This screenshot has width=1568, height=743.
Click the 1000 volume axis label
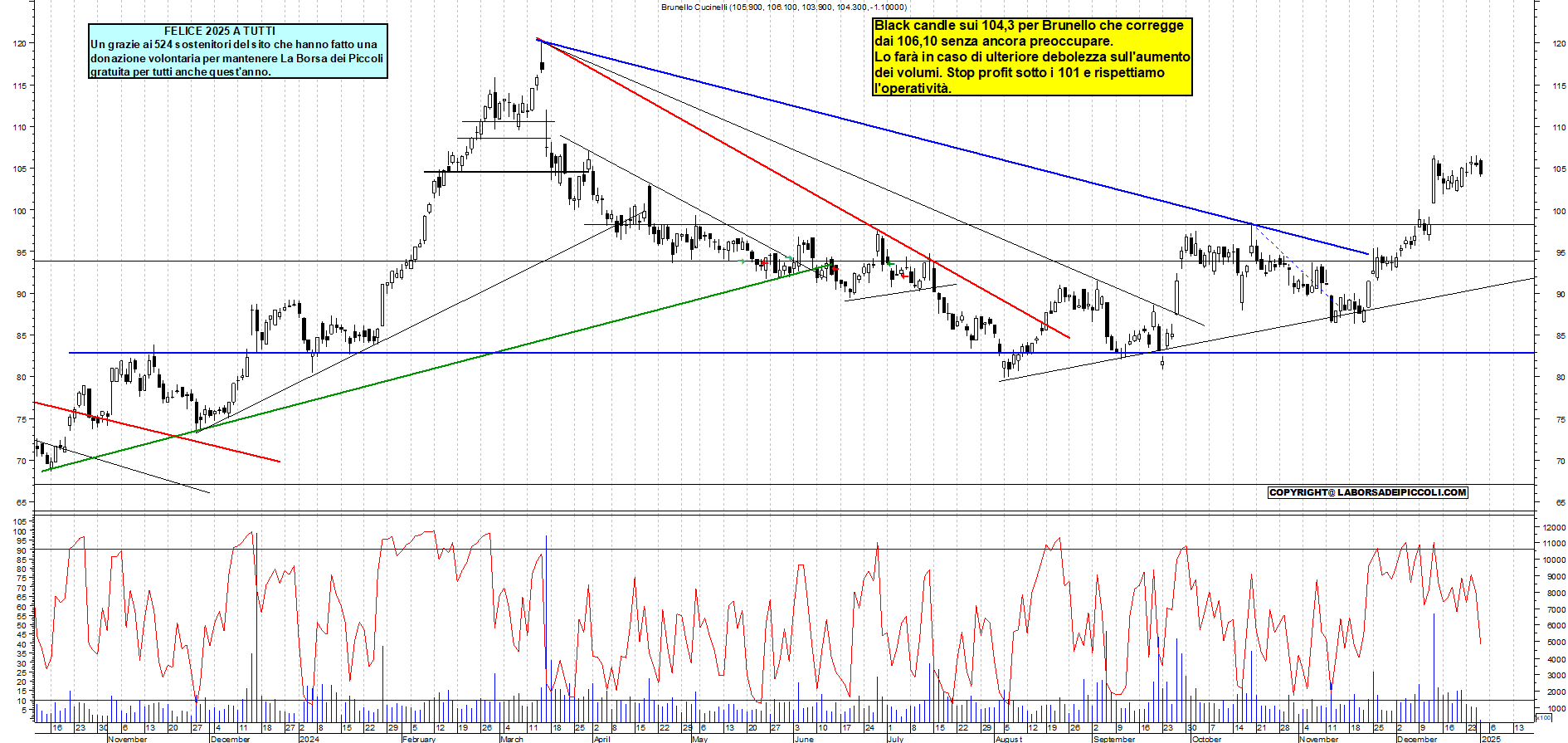[x=1556, y=708]
